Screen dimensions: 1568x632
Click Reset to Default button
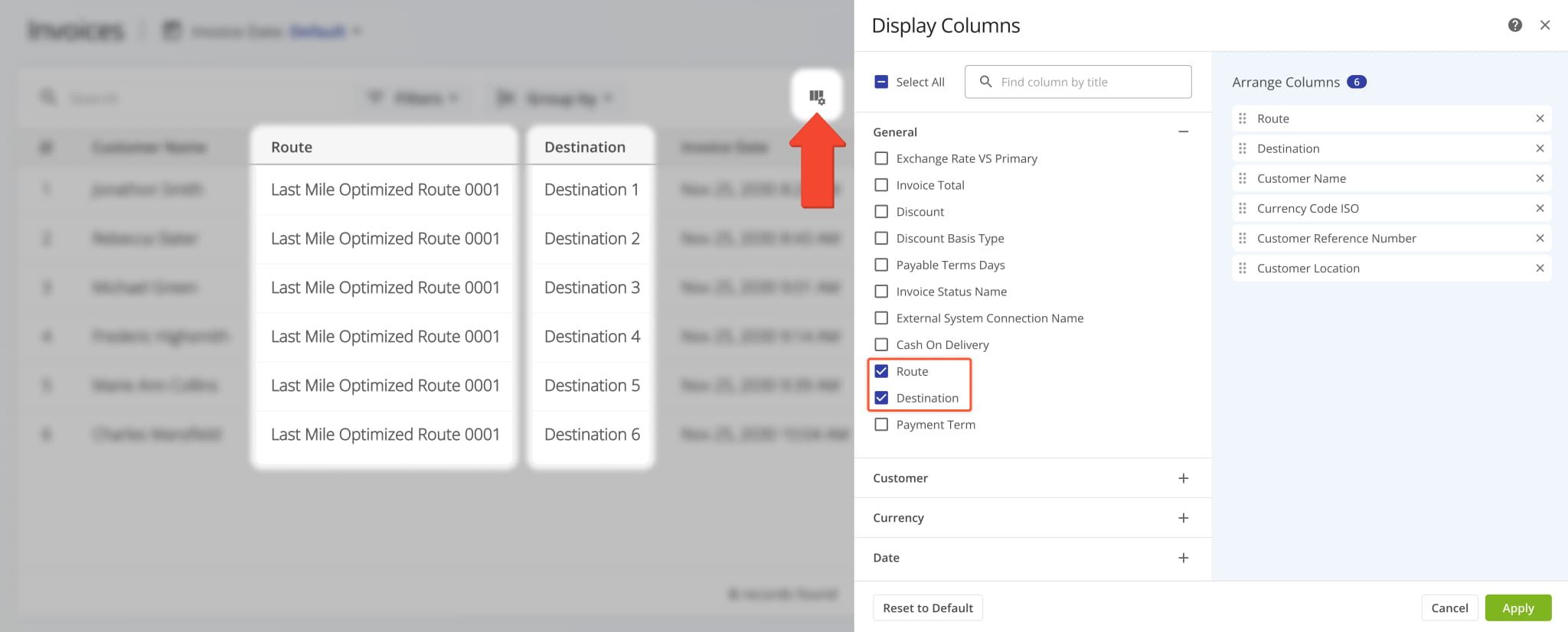point(928,608)
